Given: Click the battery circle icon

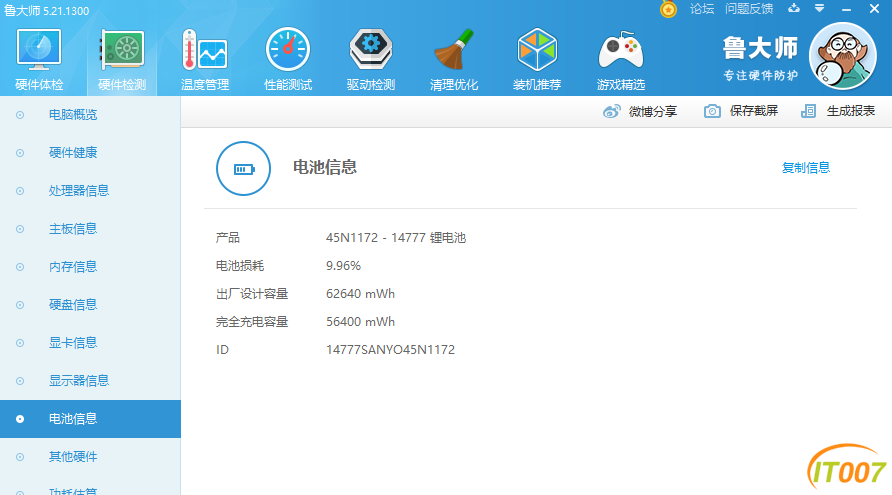Looking at the screenshot, I should click(243, 168).
